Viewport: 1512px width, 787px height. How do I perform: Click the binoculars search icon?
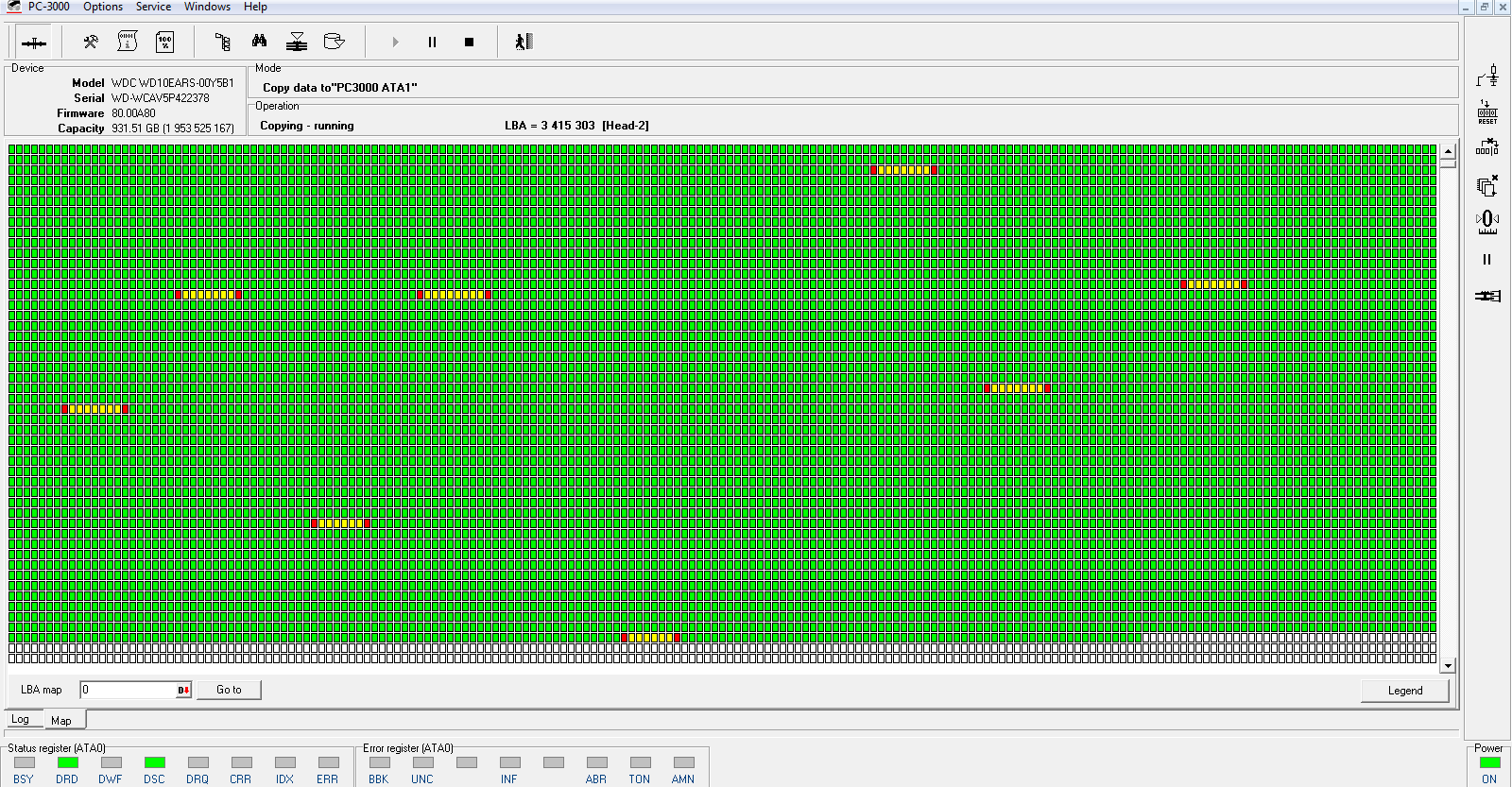(x=260, y=42)
